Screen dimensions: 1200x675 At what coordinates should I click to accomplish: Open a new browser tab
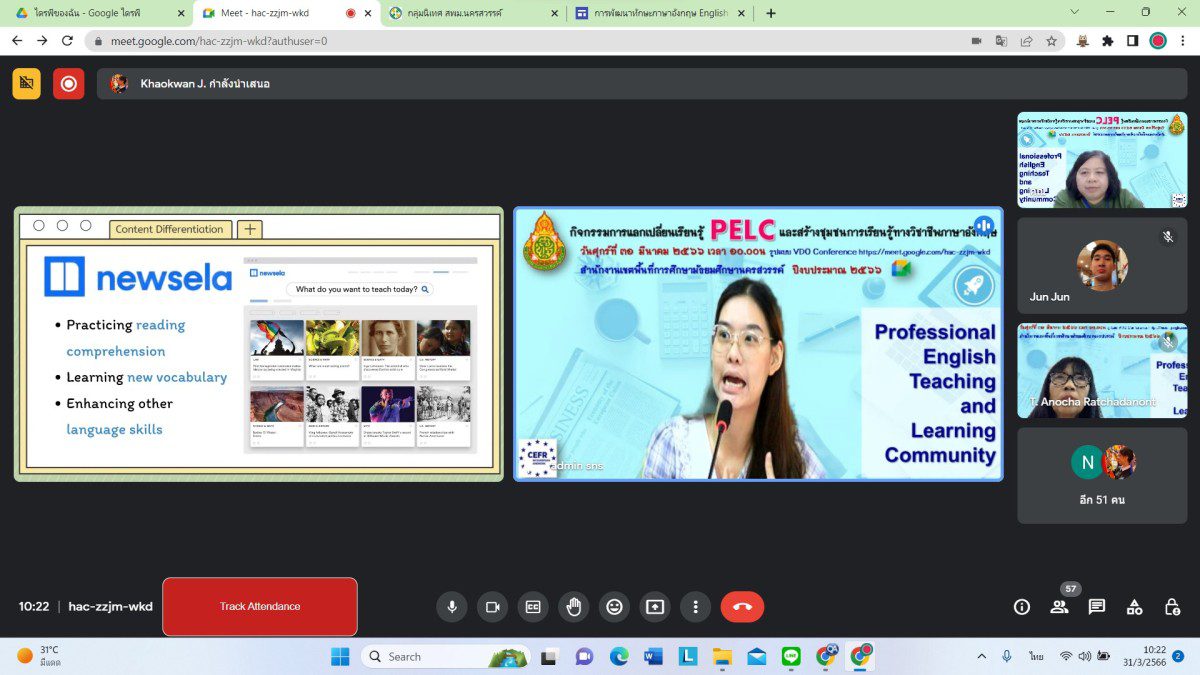coord(770,13)
